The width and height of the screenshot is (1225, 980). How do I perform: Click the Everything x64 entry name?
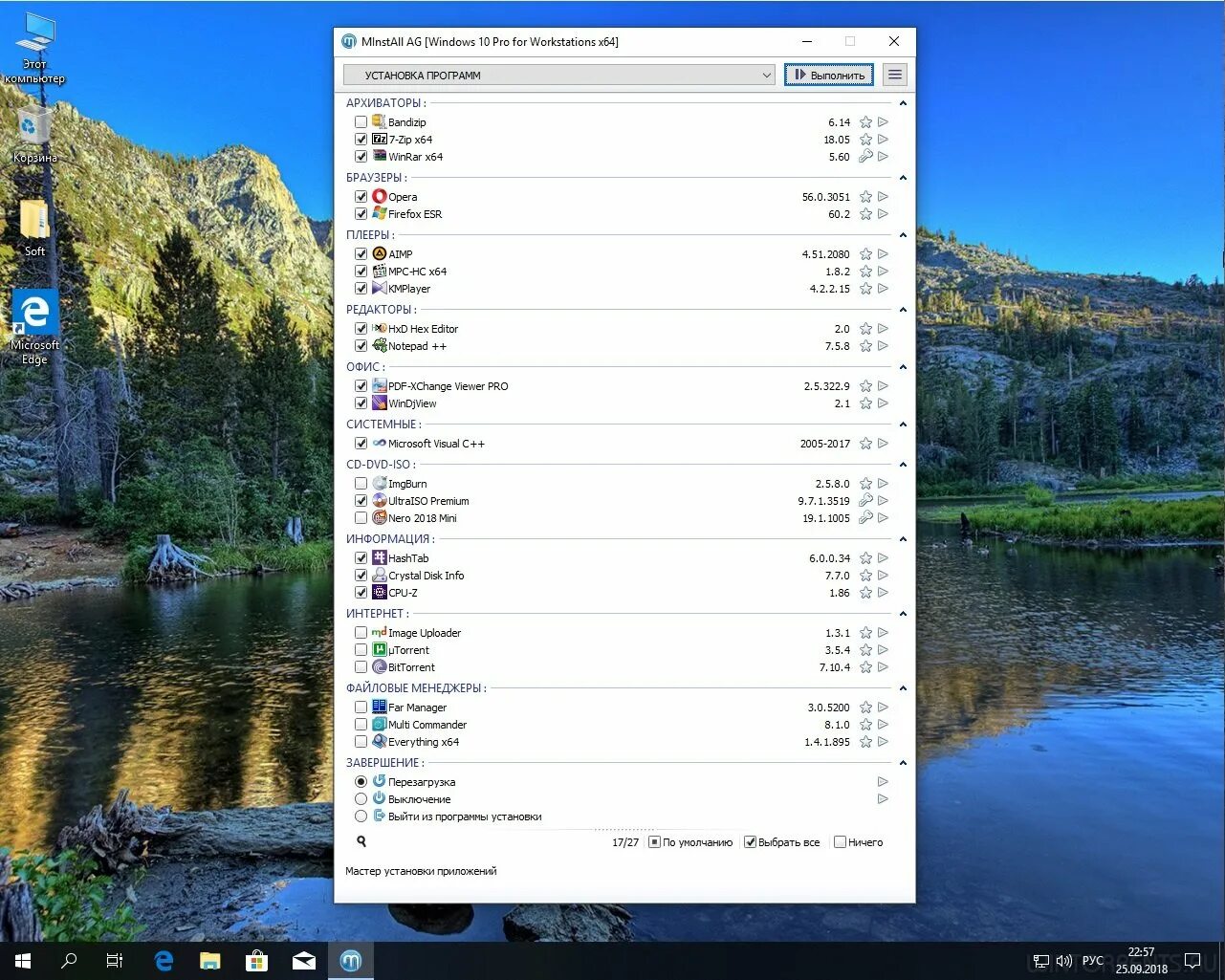(424, 742)
